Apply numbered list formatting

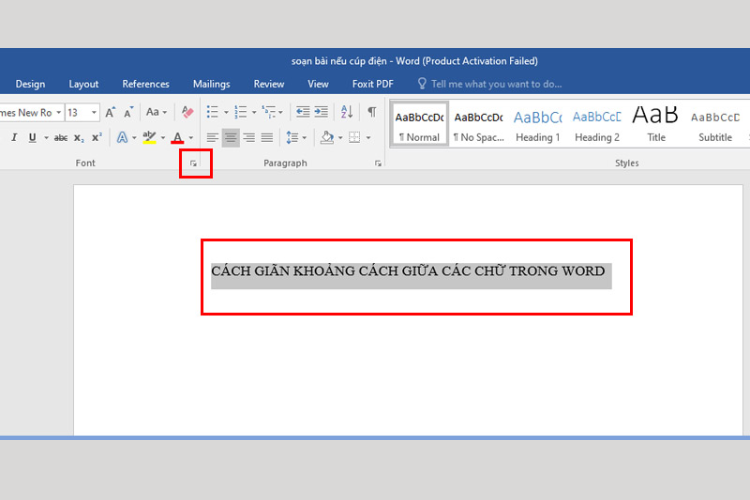241,112
